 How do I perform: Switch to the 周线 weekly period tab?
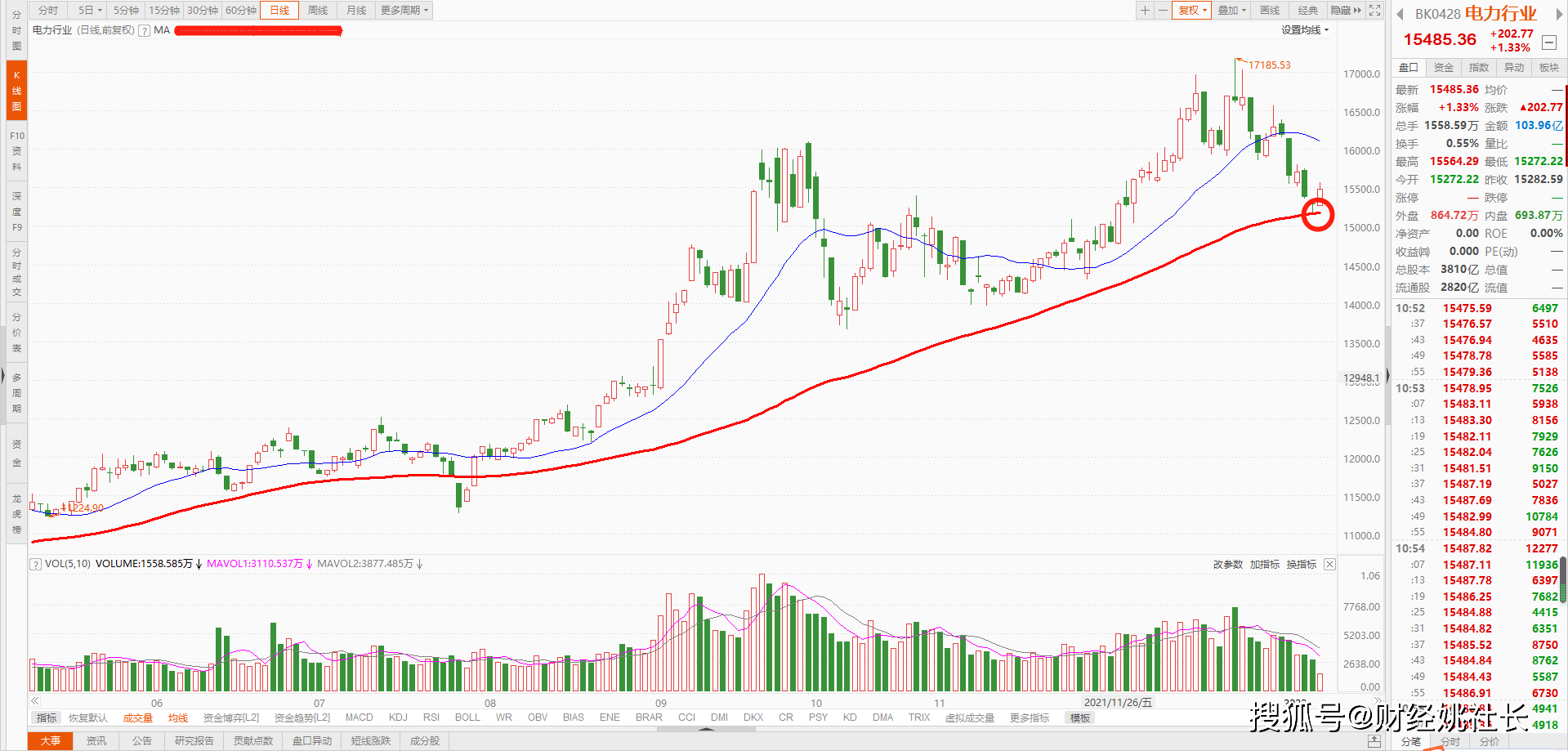click(x=318, y=10)
